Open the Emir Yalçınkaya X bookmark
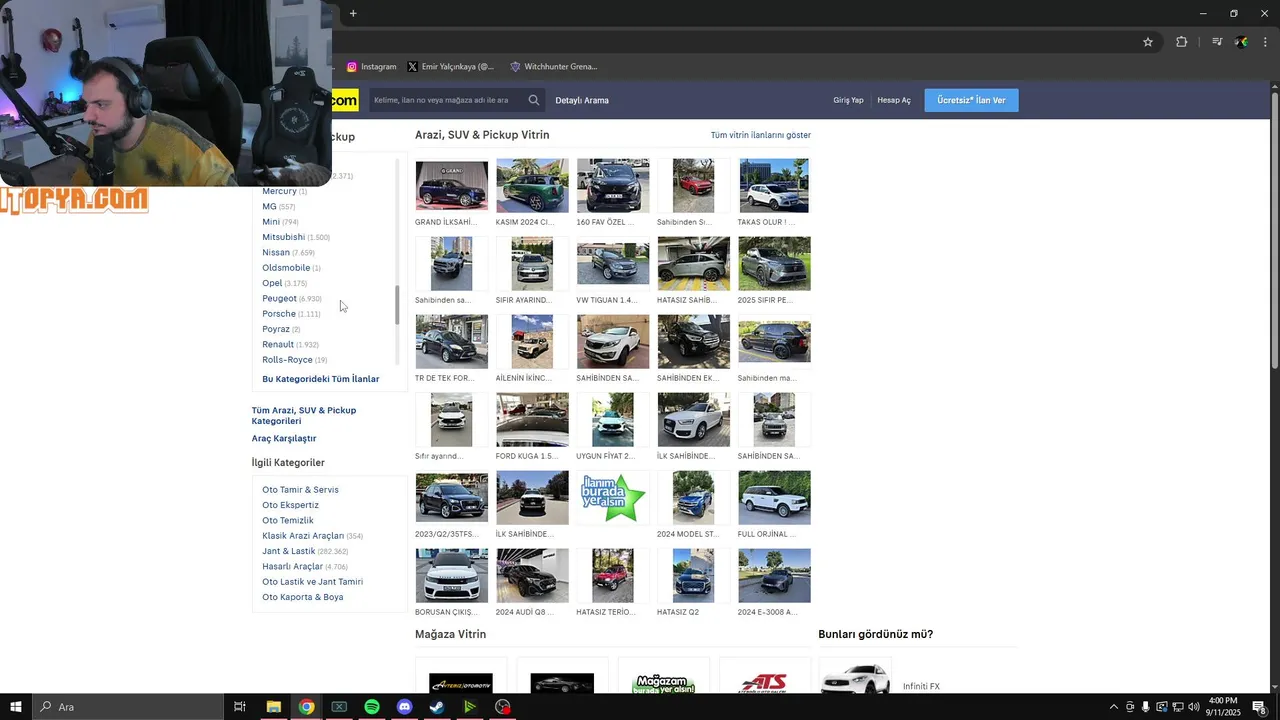Screen dimensions: 1280x720 pyautogui.click(x=451, y=67)
